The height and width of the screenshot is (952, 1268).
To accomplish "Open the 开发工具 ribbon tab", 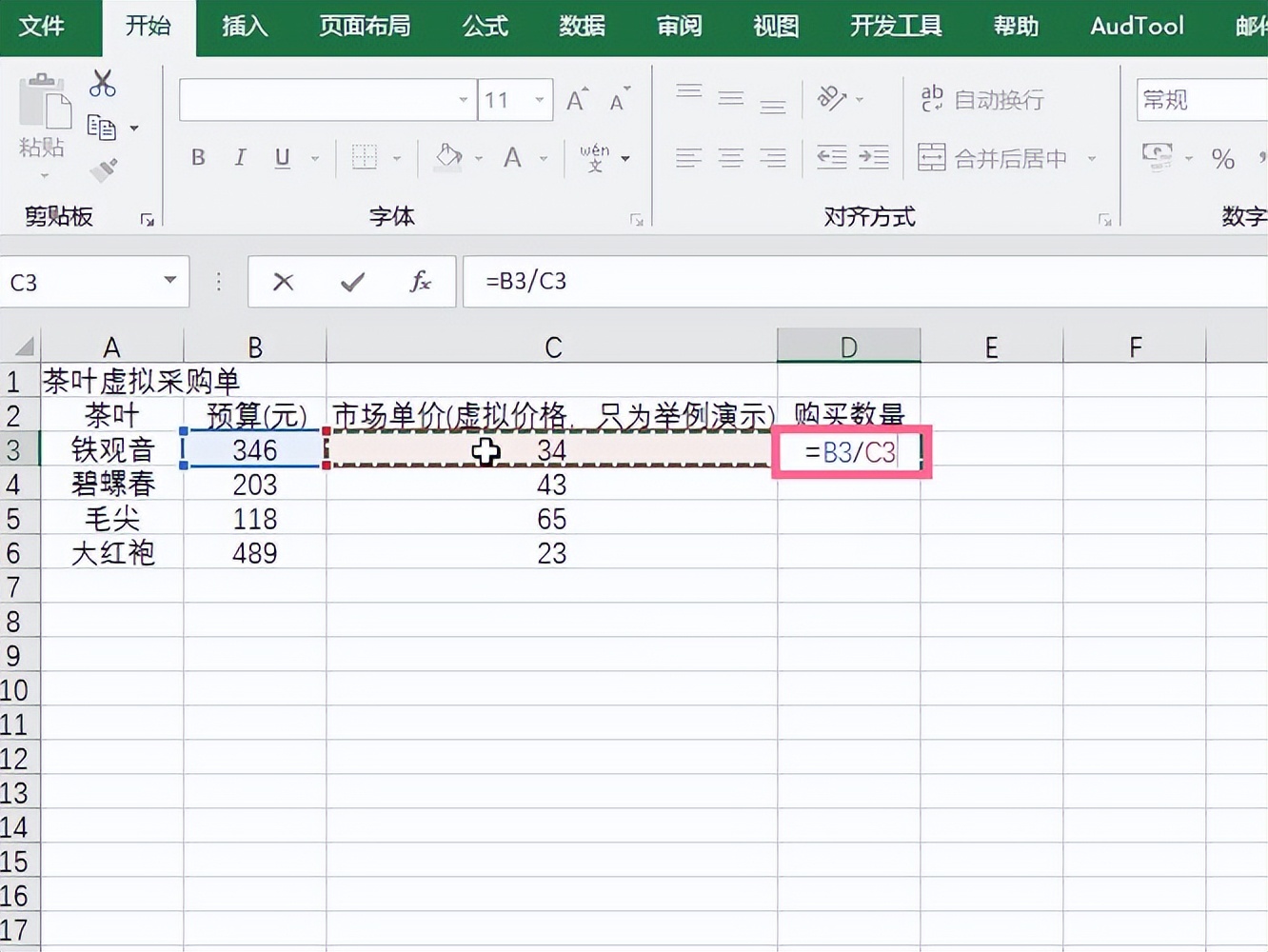I will tap(894, 27).
